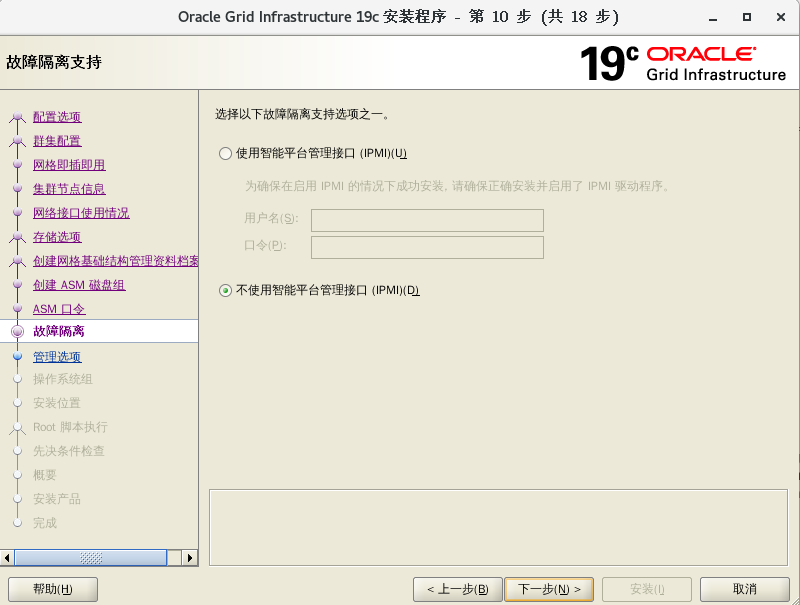This screenshot has width=800, height=605.
Task: Click the 故障隔离支持 page heading
Action: pos(54,62)
